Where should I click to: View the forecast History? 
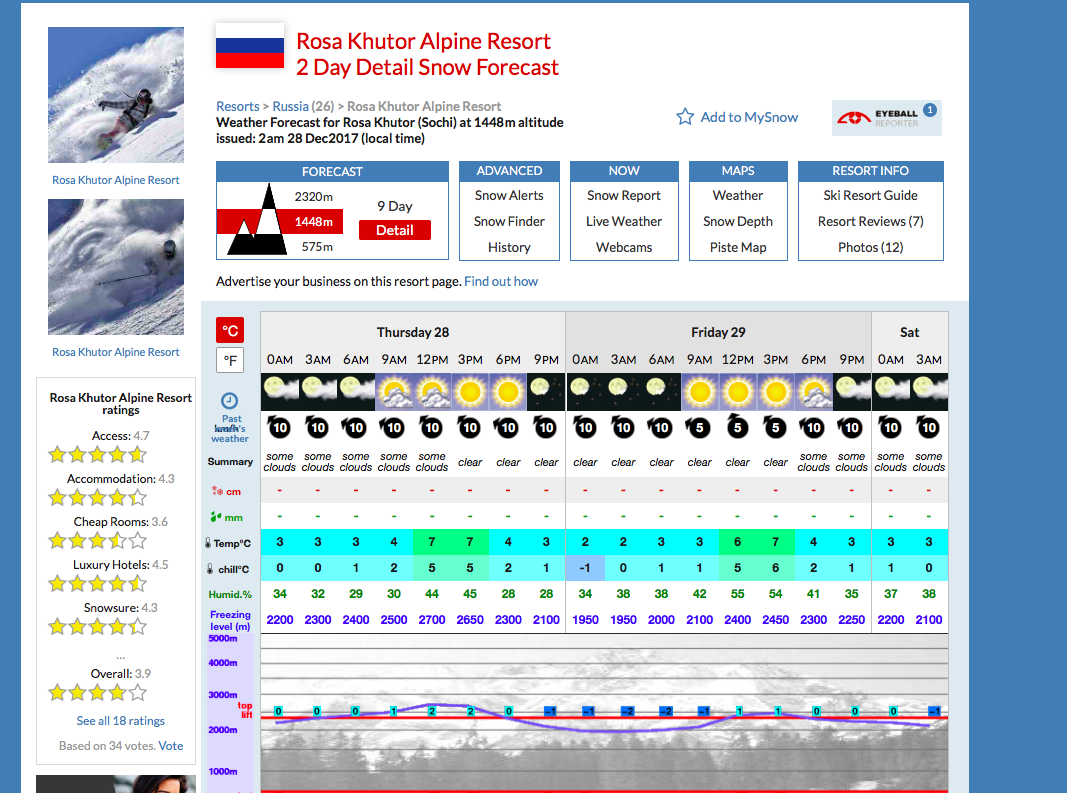(509, 247)
